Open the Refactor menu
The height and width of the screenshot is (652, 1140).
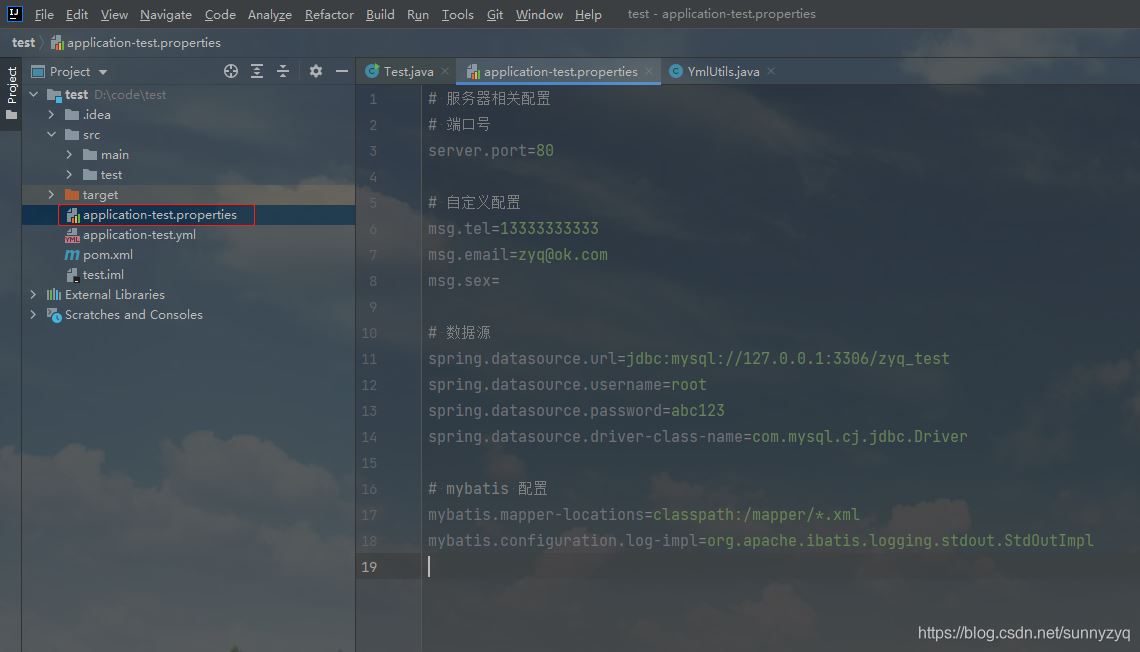tap(329, 14)
